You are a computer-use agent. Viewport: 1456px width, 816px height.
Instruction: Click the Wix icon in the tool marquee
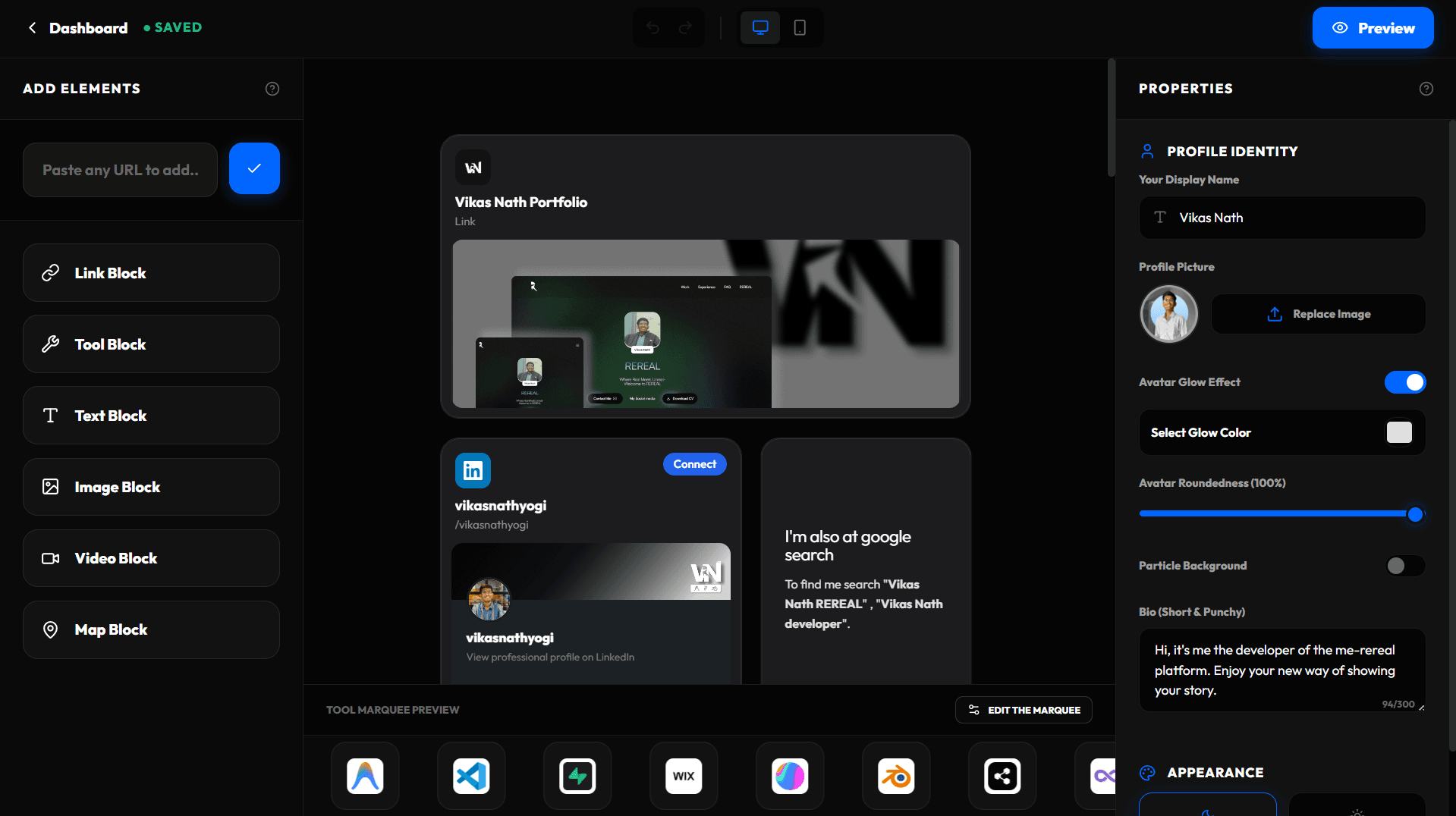click(x=683, y=776)
